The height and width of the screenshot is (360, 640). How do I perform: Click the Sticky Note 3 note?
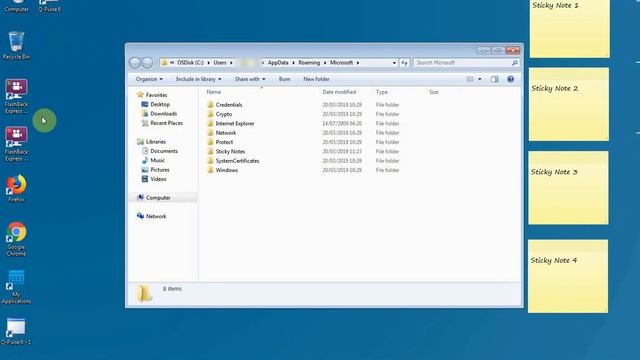click(x=568, y=188)
